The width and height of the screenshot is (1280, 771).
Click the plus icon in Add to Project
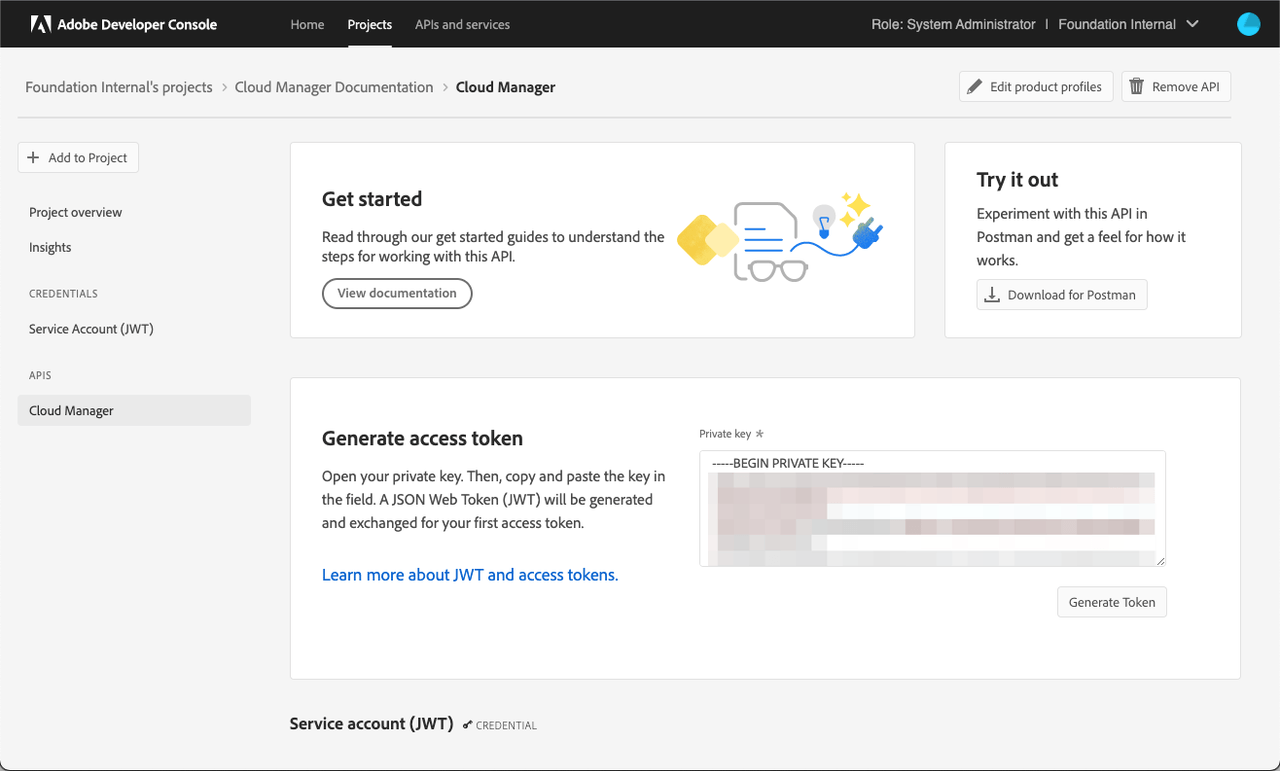33,158
